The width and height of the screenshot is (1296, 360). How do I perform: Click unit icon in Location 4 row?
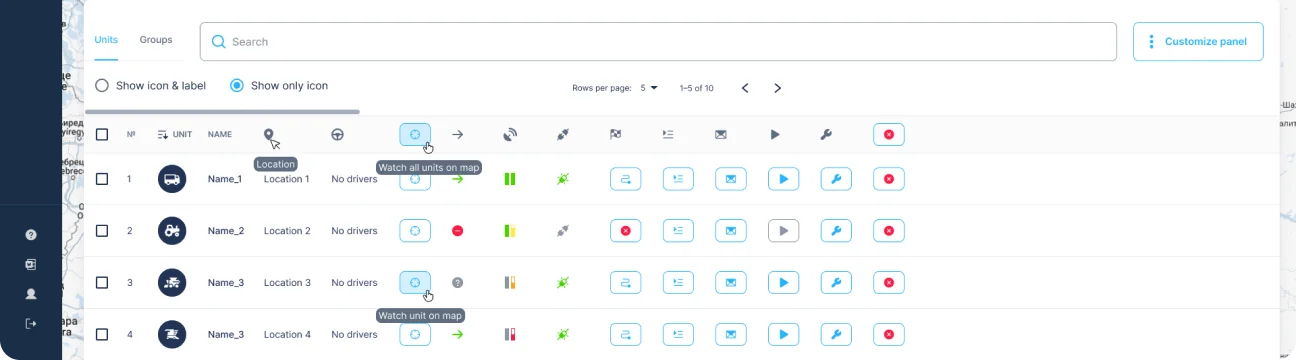point(172,335)
